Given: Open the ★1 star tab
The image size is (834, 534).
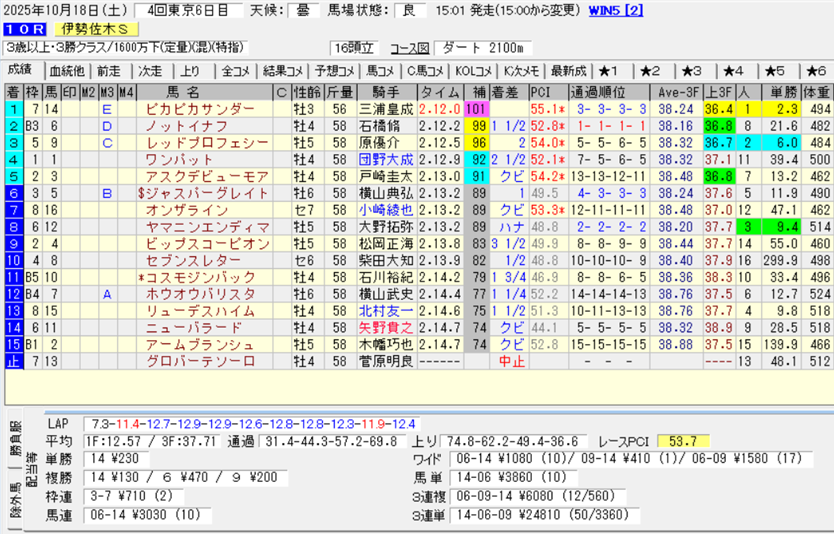Looking at the screenshot, I should tap(609, 70).
